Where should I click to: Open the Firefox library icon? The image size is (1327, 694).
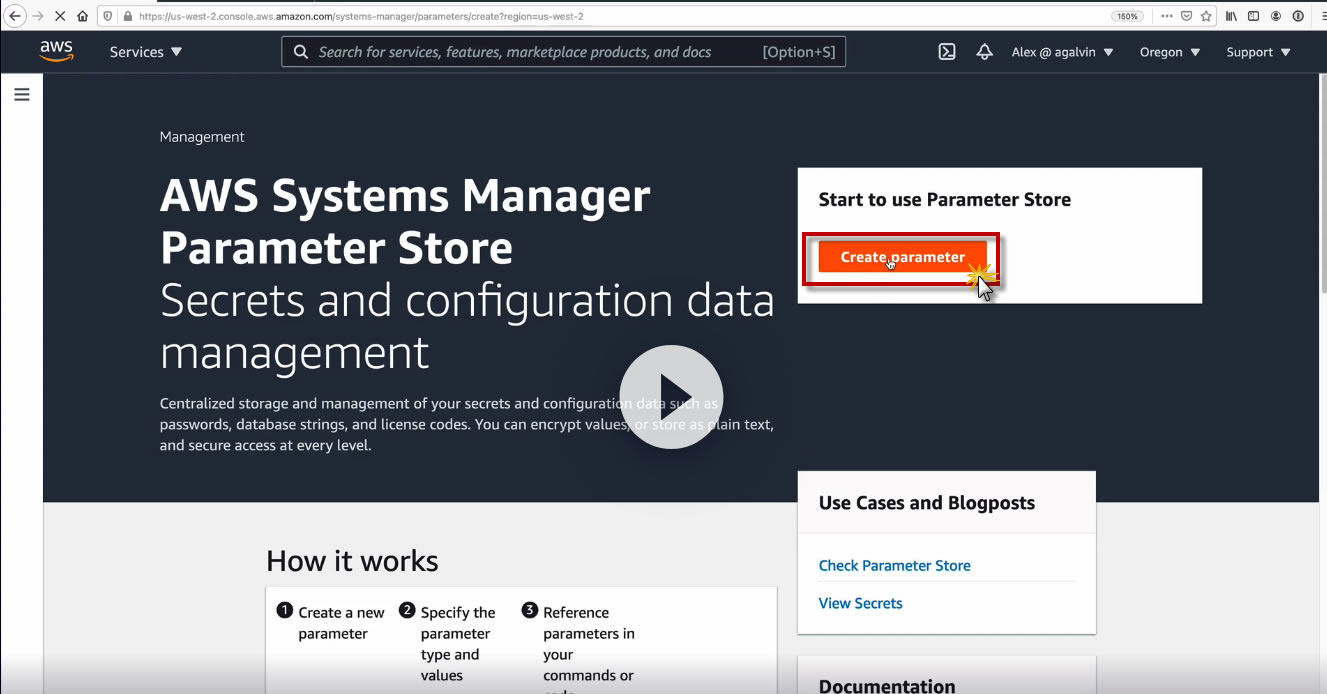pos(1232,16)
